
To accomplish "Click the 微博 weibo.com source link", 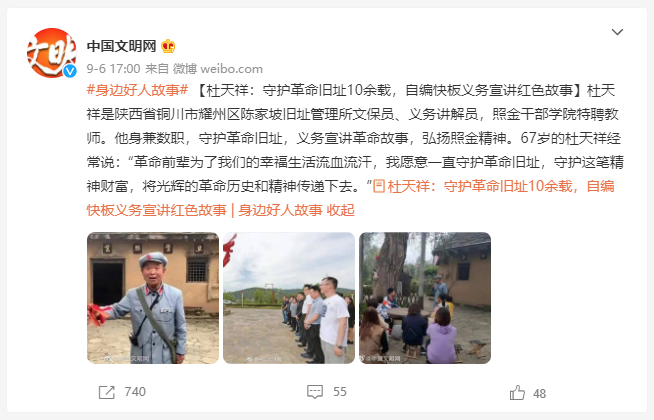I will [218, 68].
